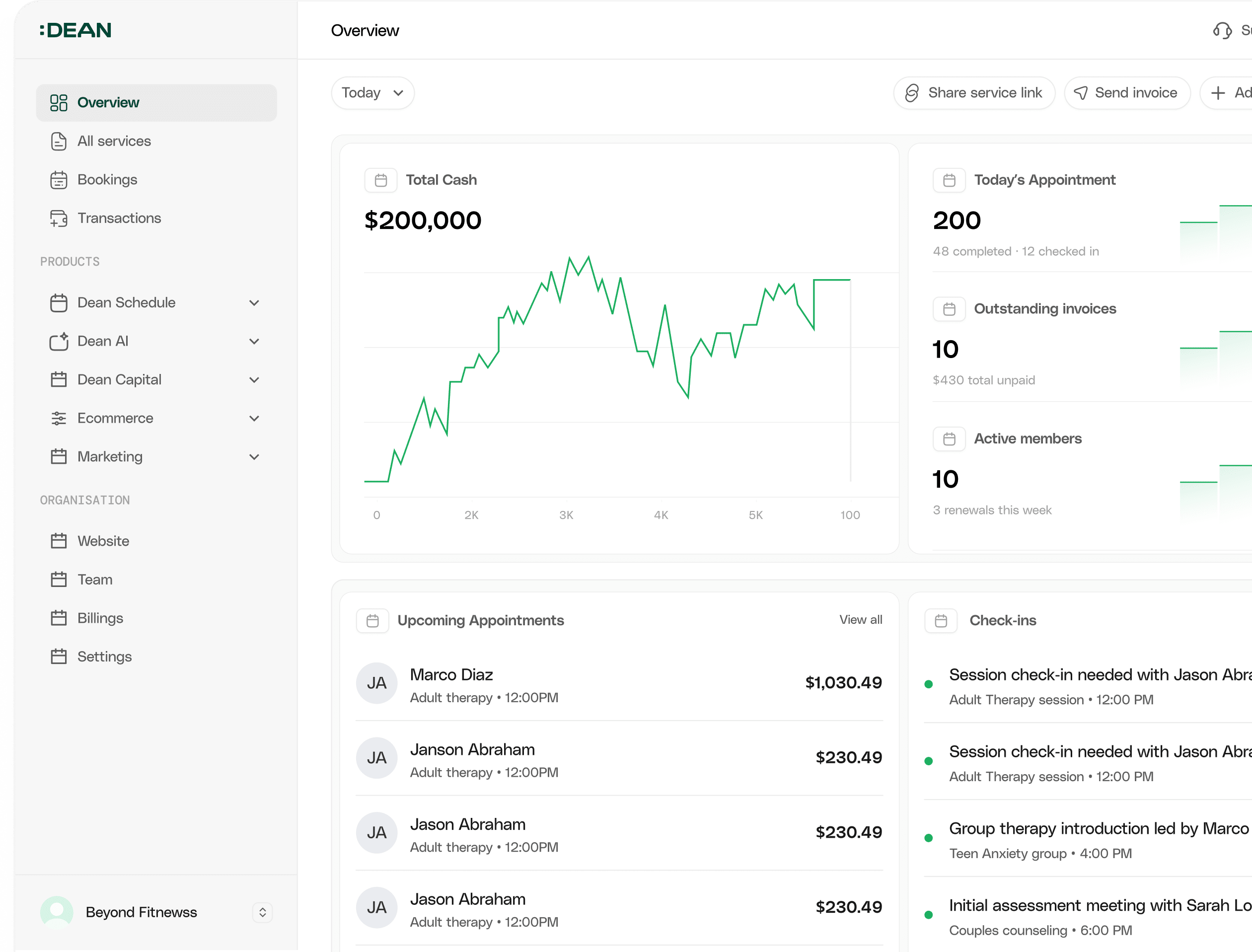The width and height of the screenshot is (1252, 952).
Task: Open the Beyond Fitnewss organisation switcher
Action: point(262,912)
